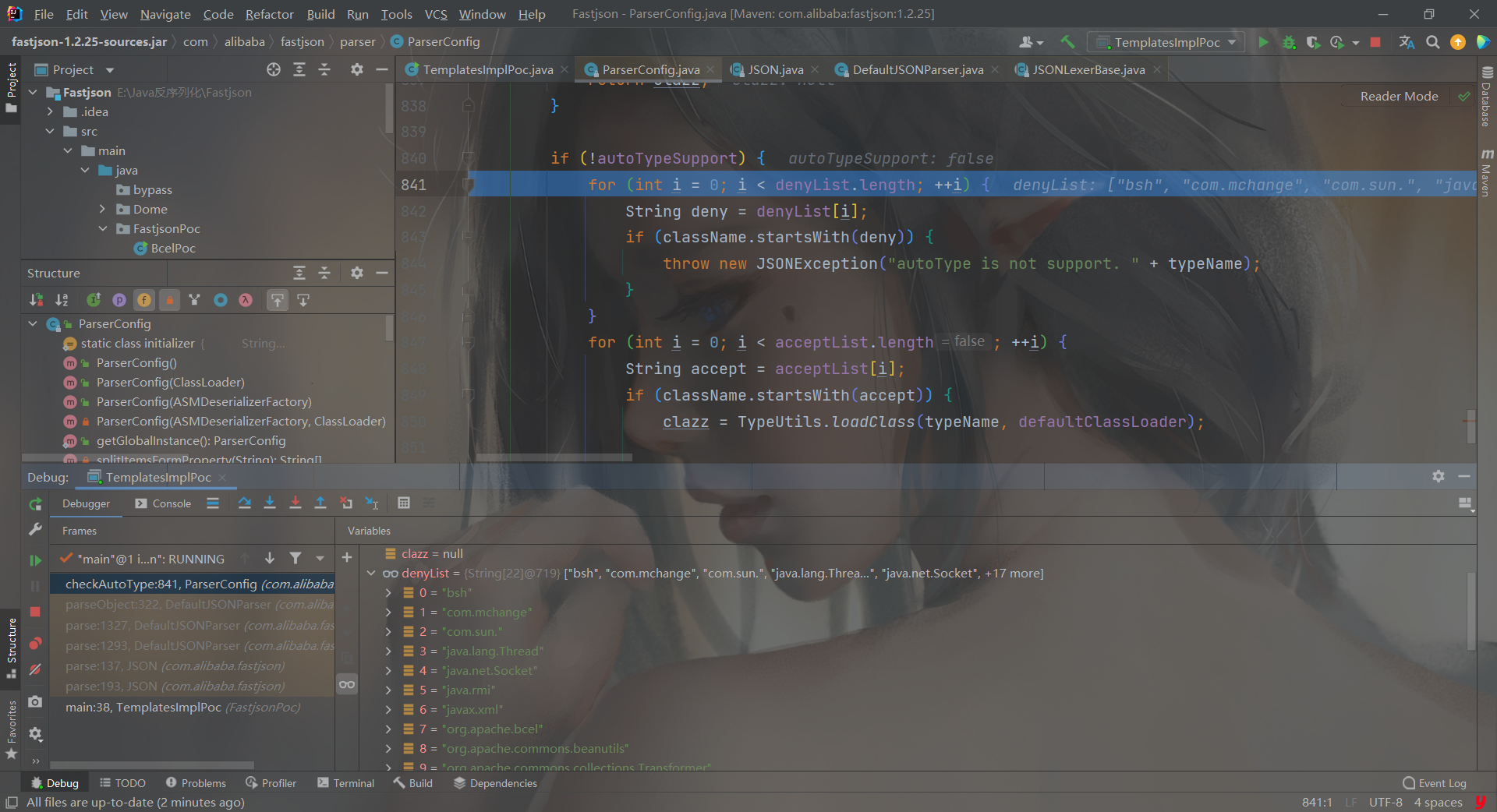
Task: Collapse the Fastjson project root
Action: point(33,93)
